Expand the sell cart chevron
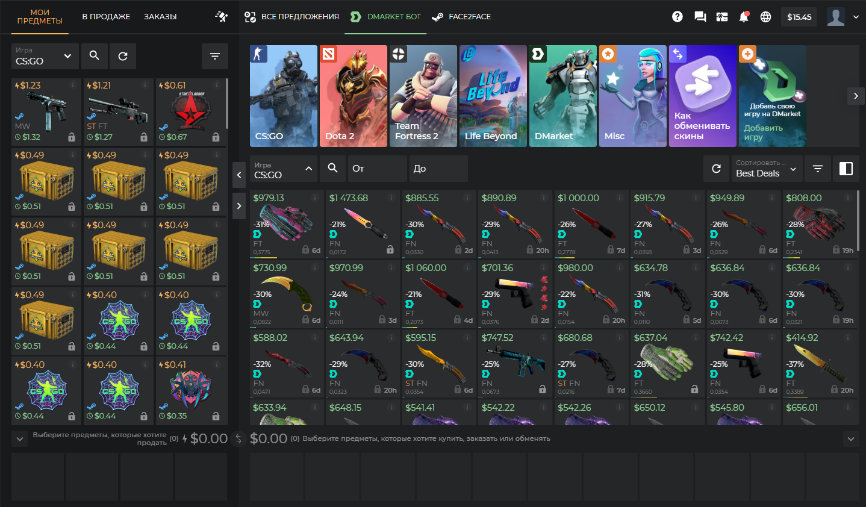Viewport: 866px width, 507px height. click(x=19, y=439)
